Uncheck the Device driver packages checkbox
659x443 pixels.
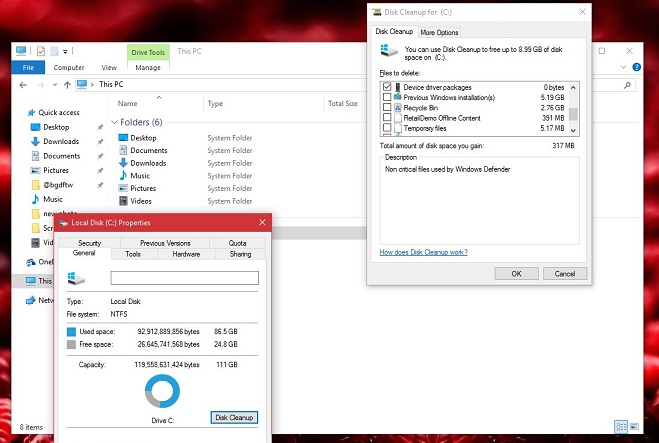(387, 87)
